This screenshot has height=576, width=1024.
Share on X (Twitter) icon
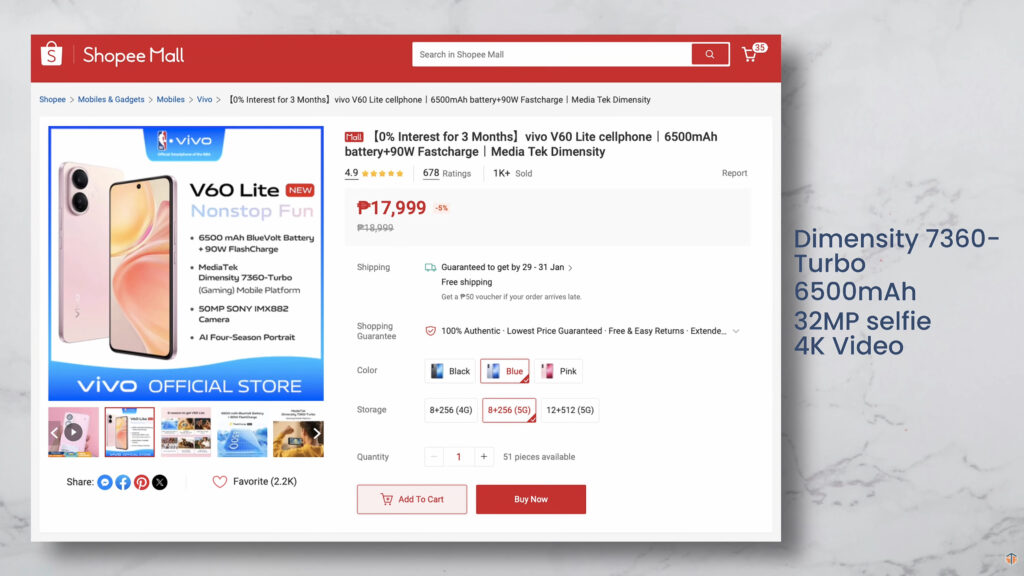click(x=159, y=482)
